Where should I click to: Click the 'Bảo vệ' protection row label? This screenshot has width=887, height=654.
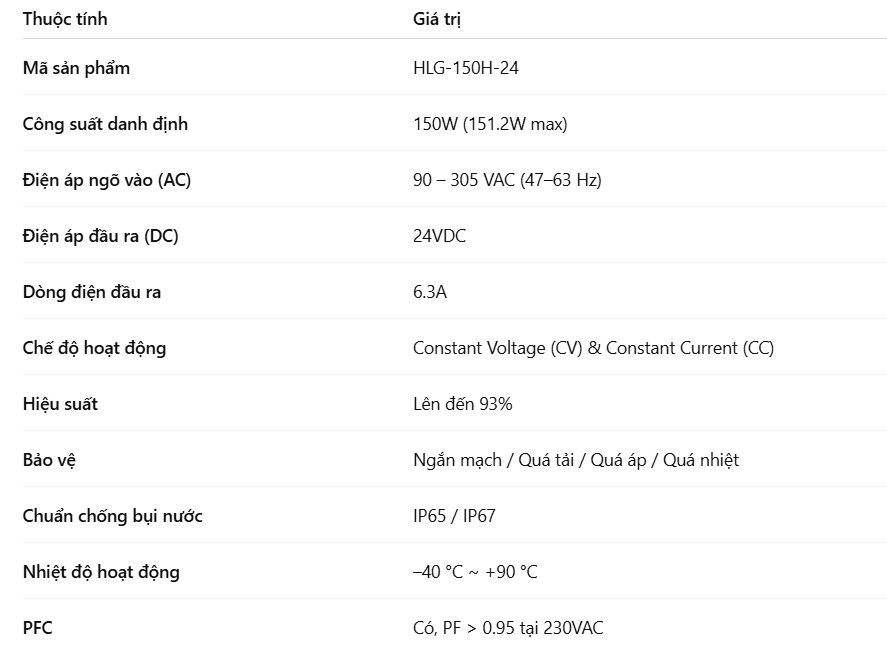coord(49,460)
